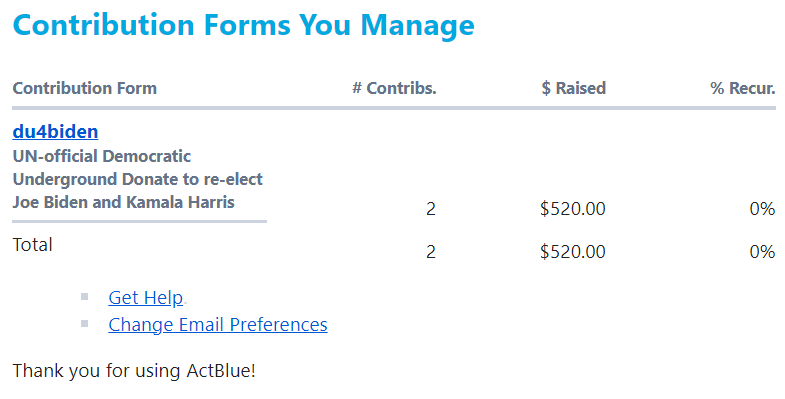Open the du4biden contribution form link
Image resolution: width=785 pixels, height=399 pixels.
click(55, 132)
